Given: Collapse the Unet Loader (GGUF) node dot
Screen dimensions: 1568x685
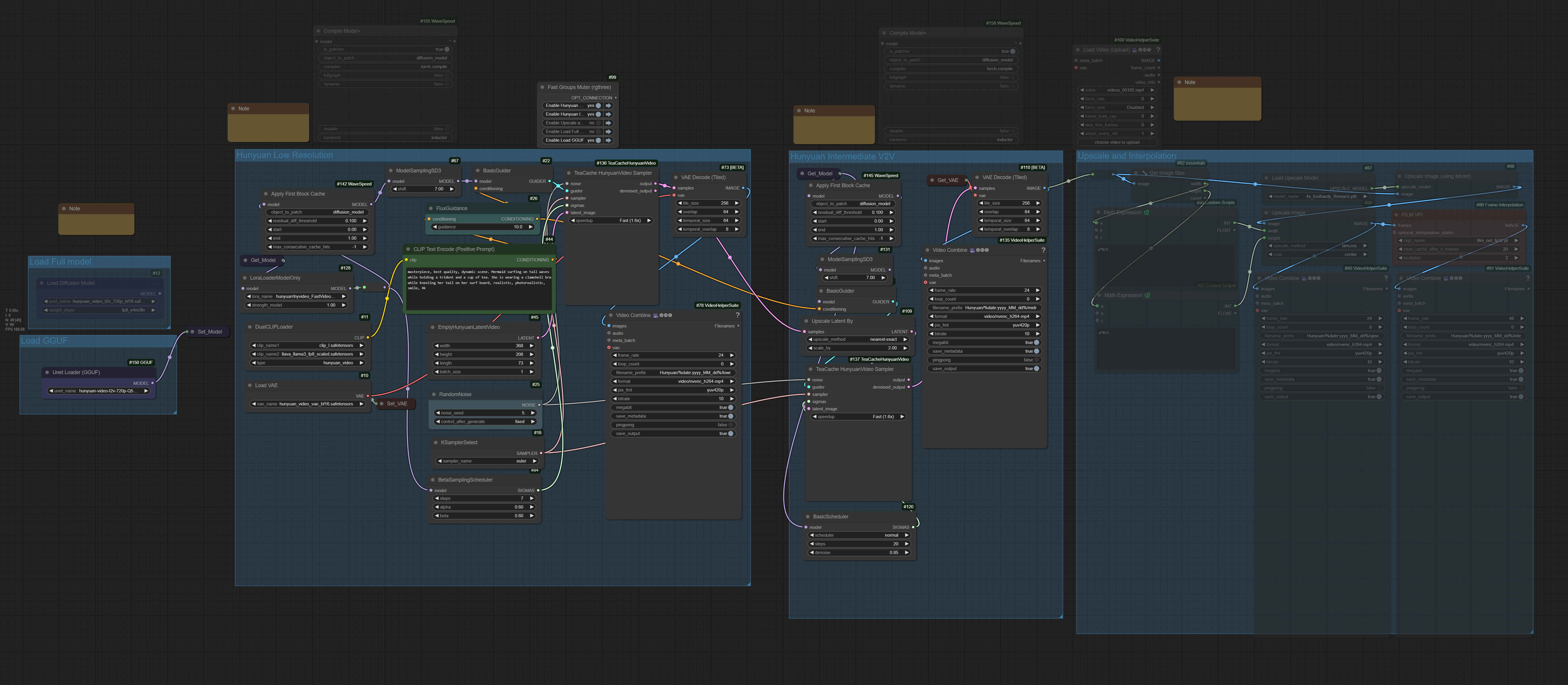Looking at the screenshot, I should click(x=47, y=372).
